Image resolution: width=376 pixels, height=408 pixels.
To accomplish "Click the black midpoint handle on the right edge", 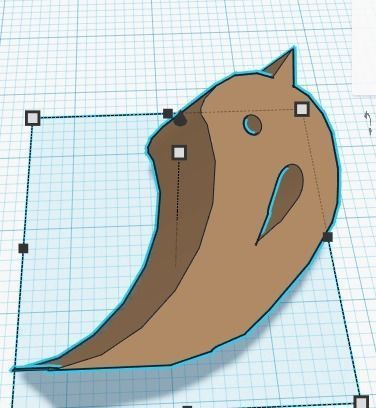I will tap(328, 237).
